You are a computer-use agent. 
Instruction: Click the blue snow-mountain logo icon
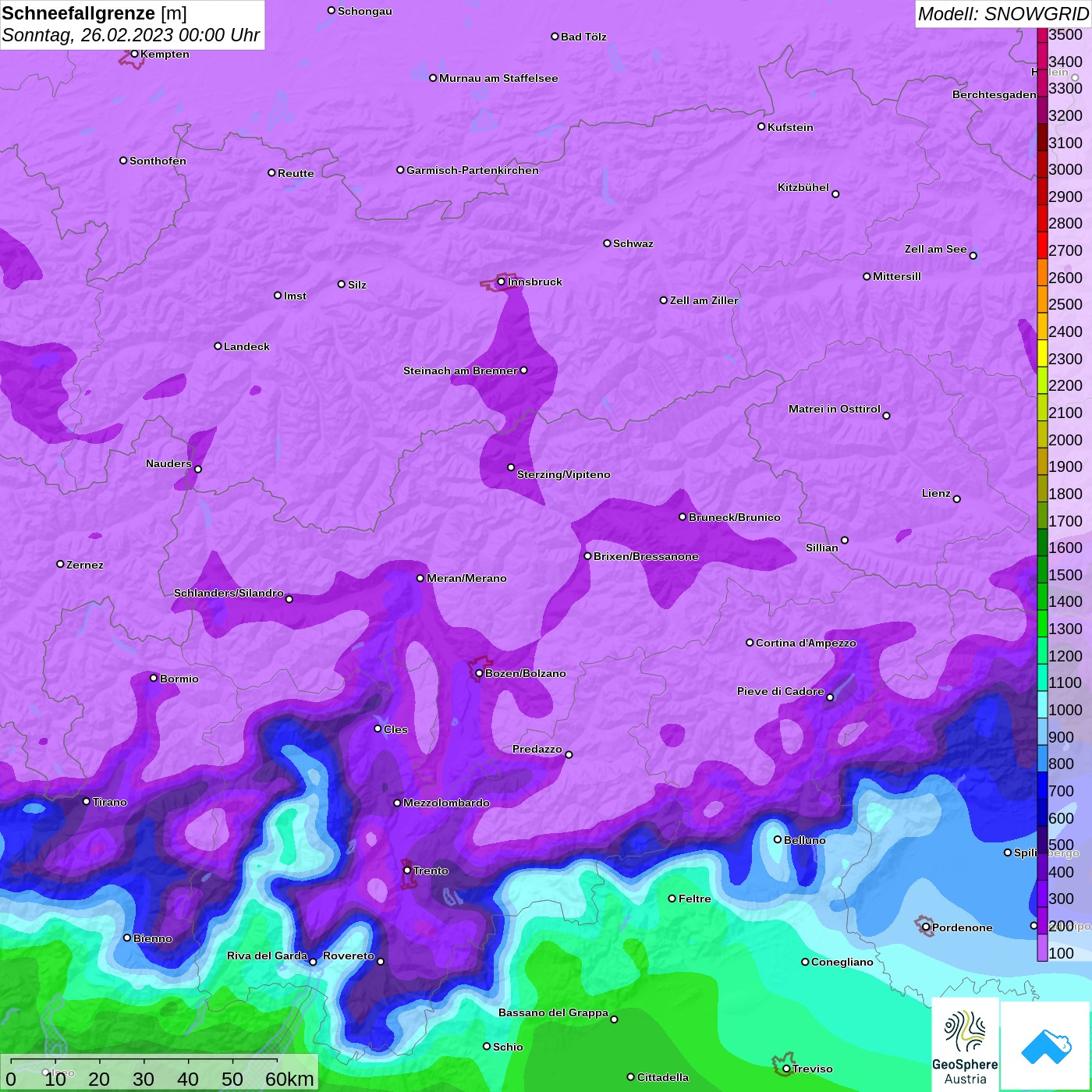click(x=1046, y=1046)
